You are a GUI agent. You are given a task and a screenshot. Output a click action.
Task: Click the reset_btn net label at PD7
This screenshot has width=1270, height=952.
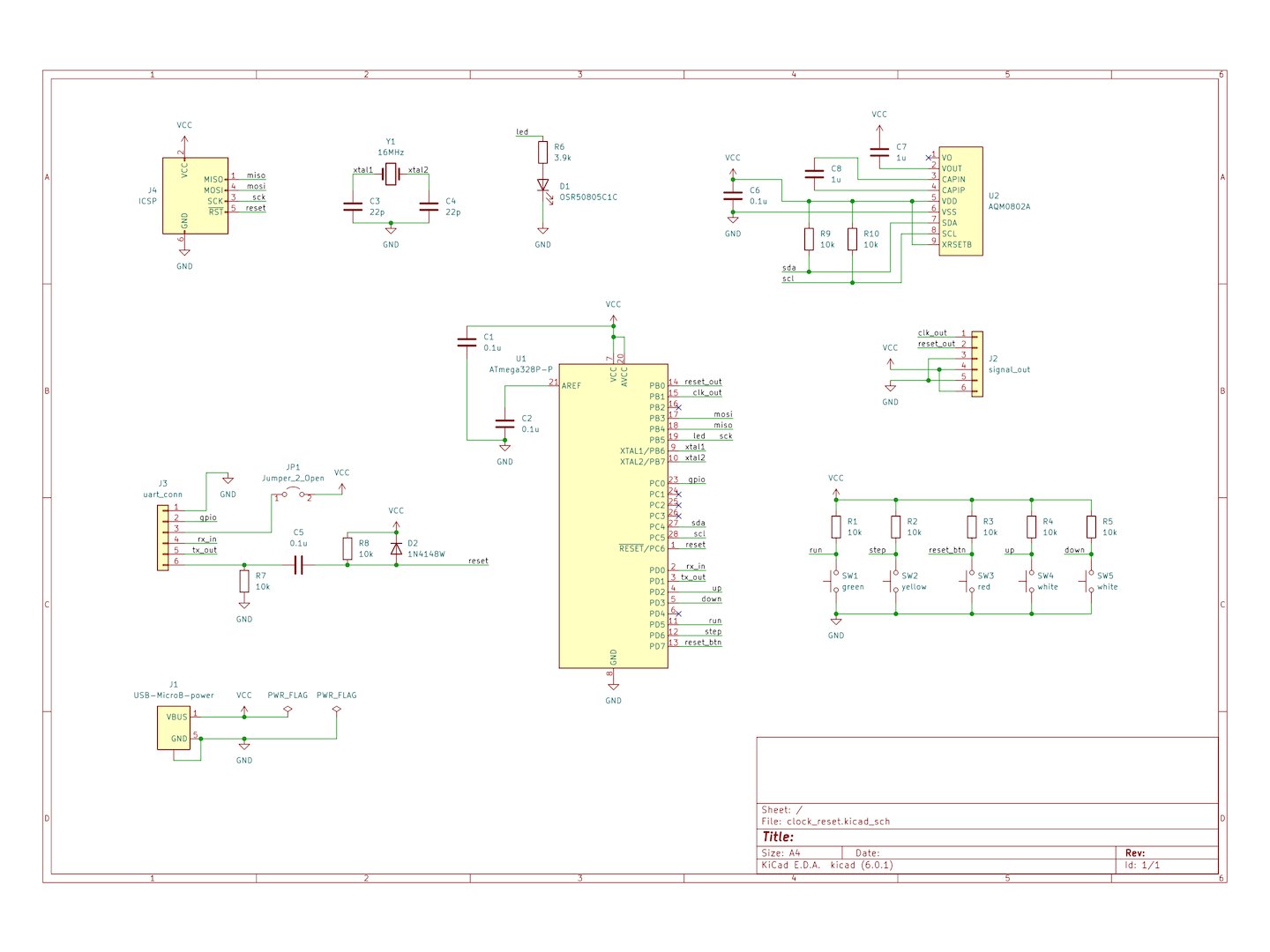(x=703, y=643)
